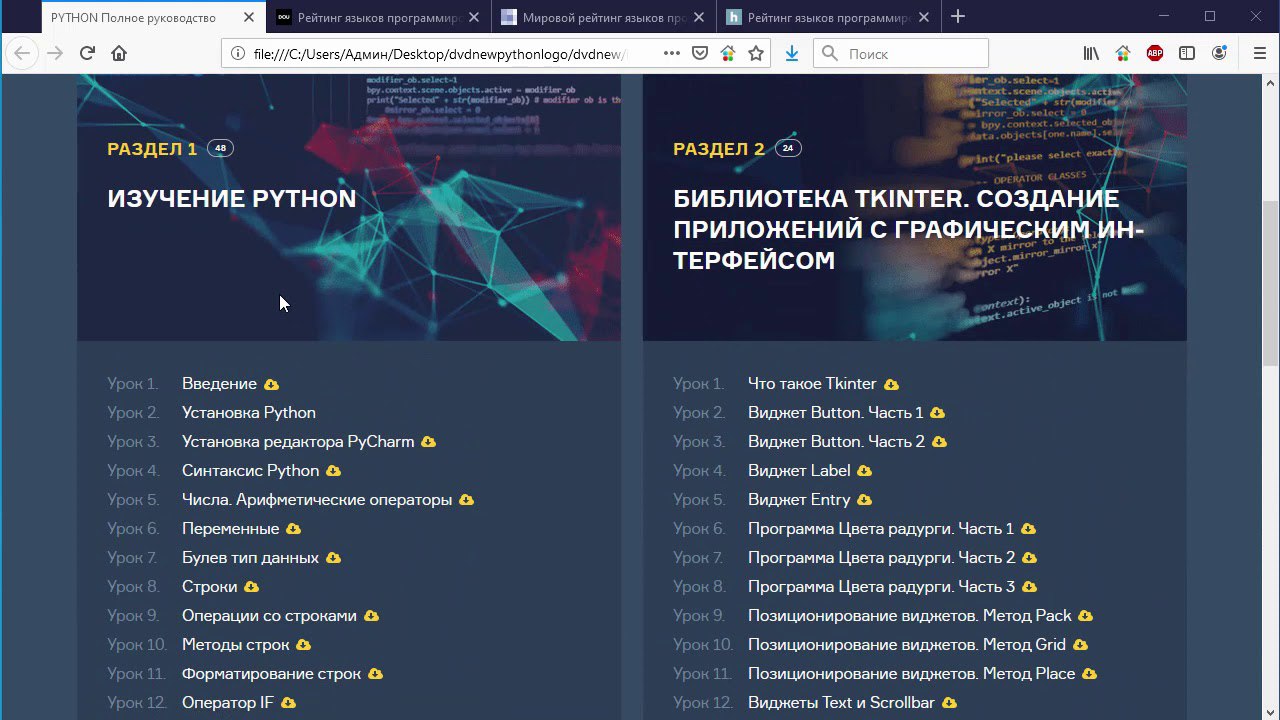Open lesson Программа Цвета радуги. Часть 3
The image size is (1280, 720).
[x=882, y=587]
